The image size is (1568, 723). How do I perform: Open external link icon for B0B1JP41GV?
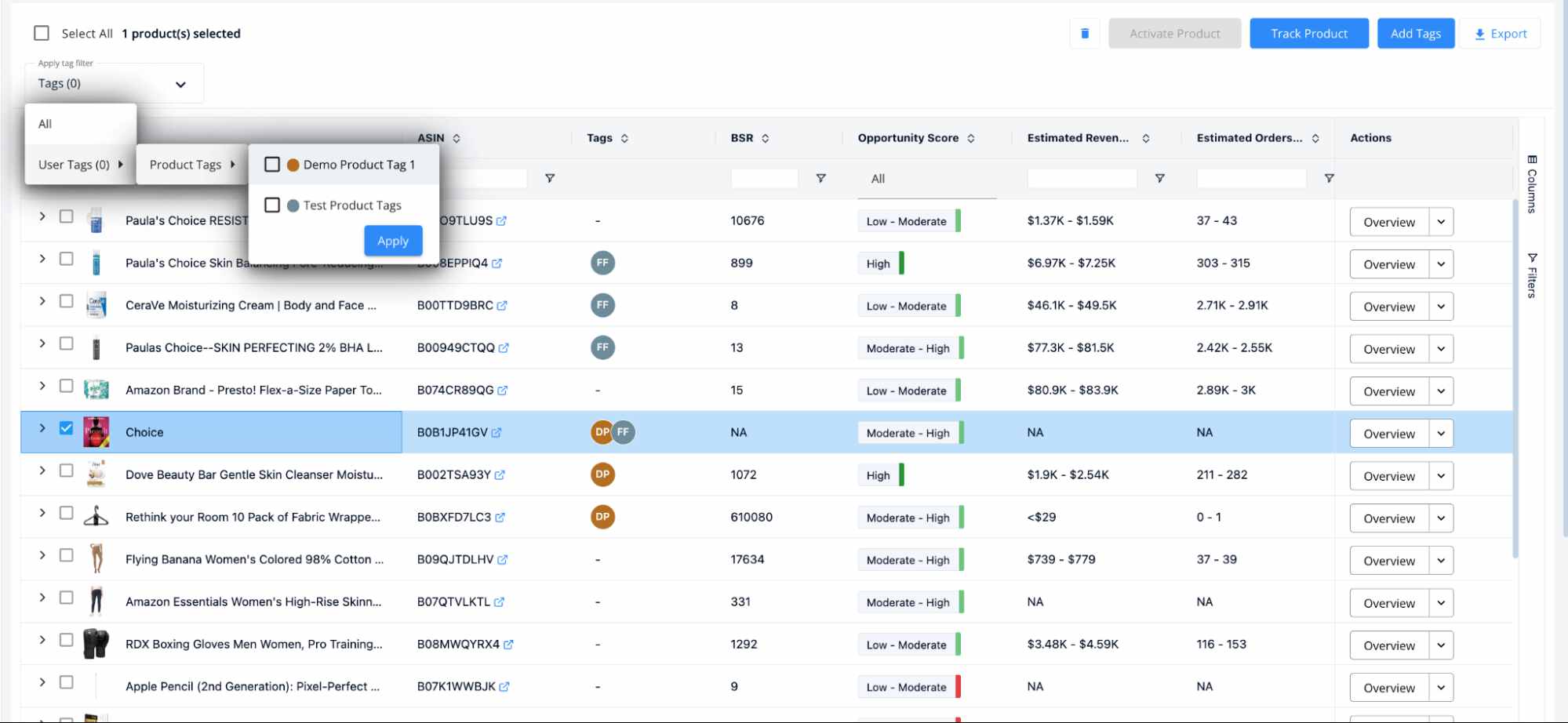click(497, 433)
